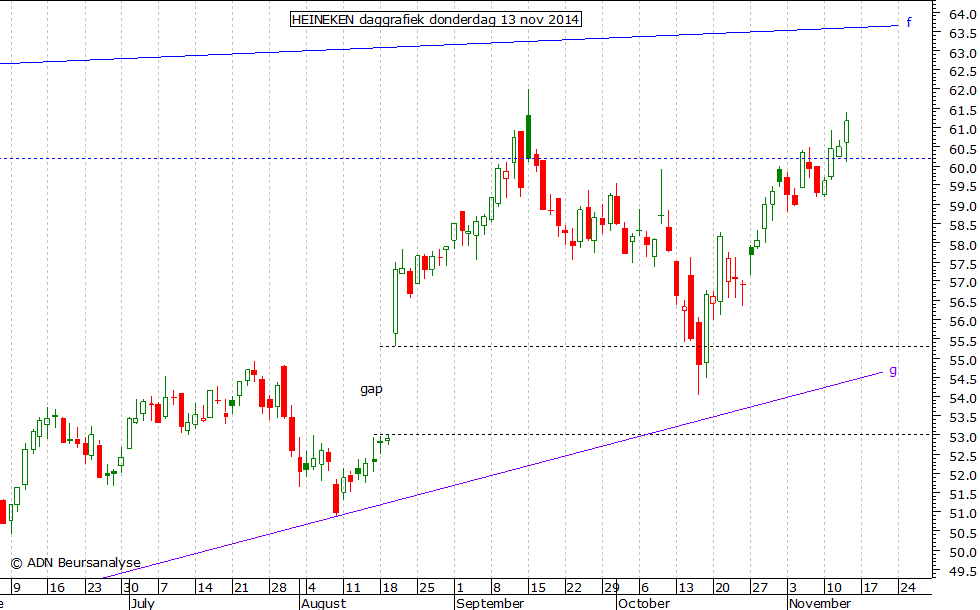Viewport: 980px width, 610px height.
Task: Click the chart title HEINEKEN daggrafiek donderdag 13 nov 2014
Action: click(436, 19)
